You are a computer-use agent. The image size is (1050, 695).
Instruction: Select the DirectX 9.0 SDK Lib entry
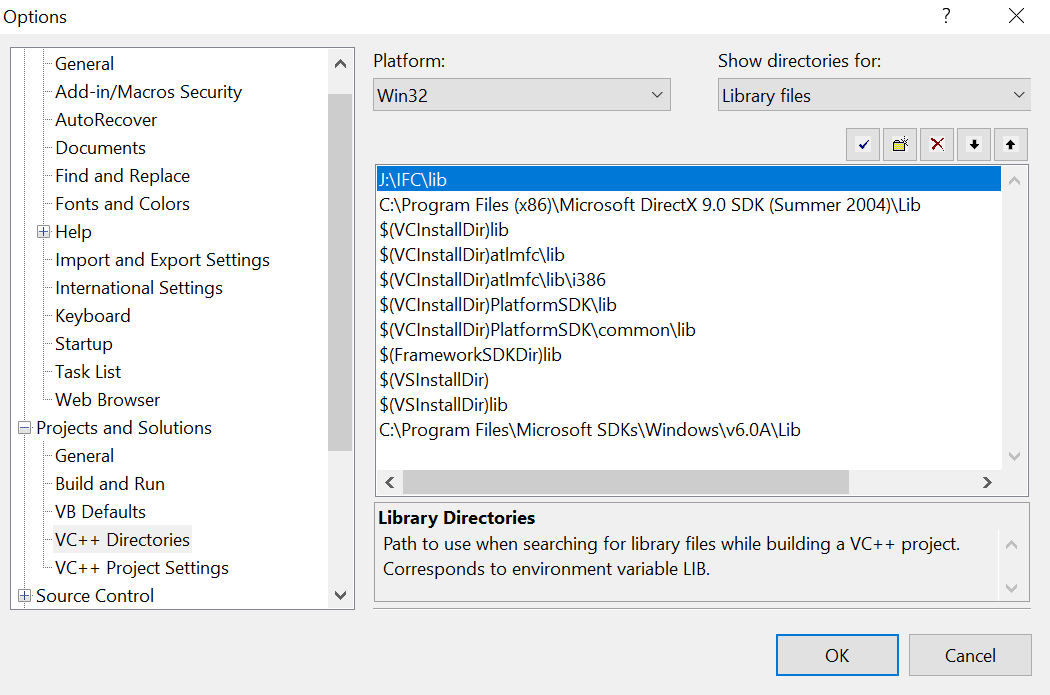[650, 205]
